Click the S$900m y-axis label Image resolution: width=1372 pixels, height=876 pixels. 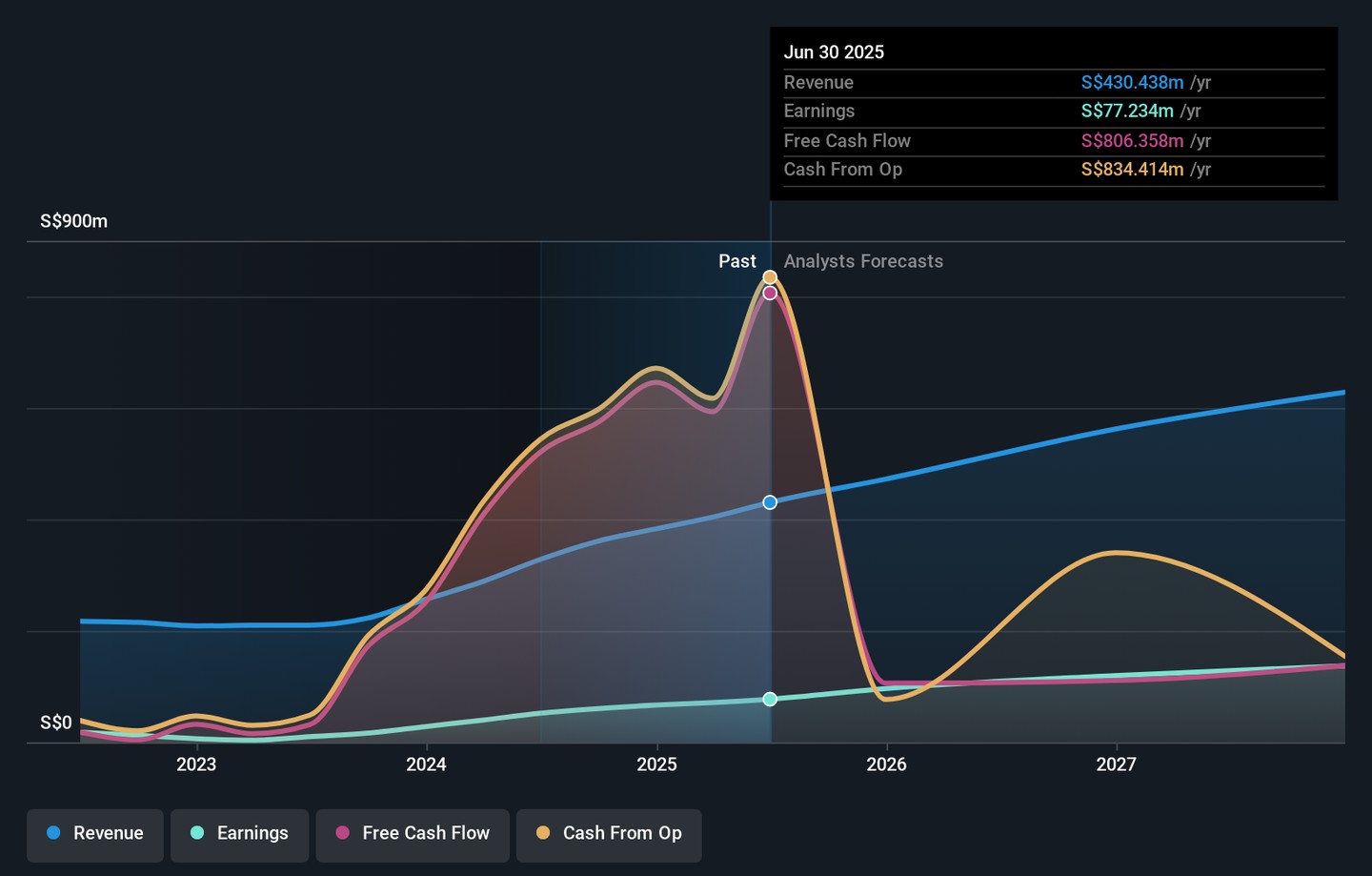click(x=73, y=221)
